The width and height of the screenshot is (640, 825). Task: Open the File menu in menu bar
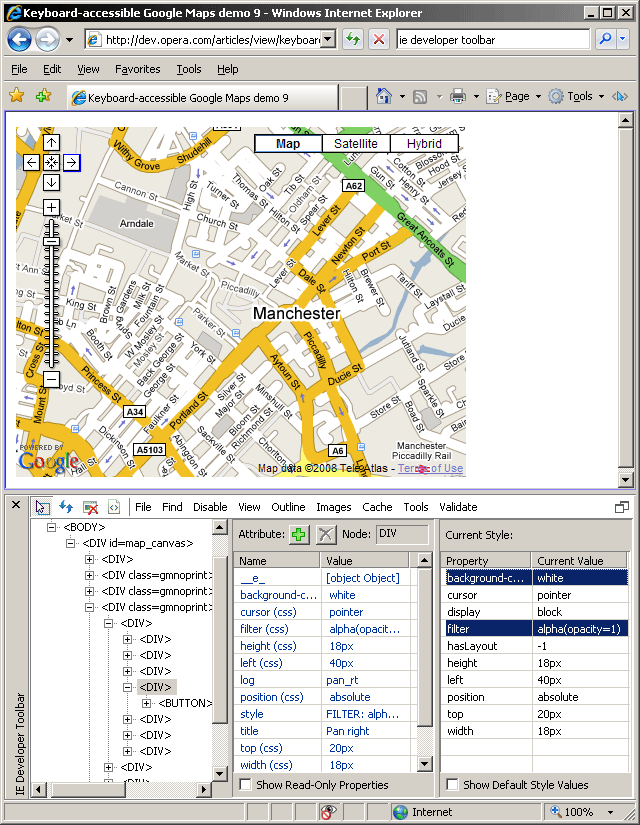click(19, 69)
